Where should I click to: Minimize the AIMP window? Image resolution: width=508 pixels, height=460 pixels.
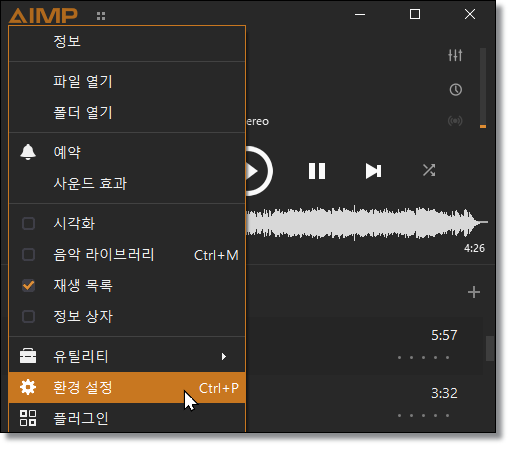tap(360, 14)
